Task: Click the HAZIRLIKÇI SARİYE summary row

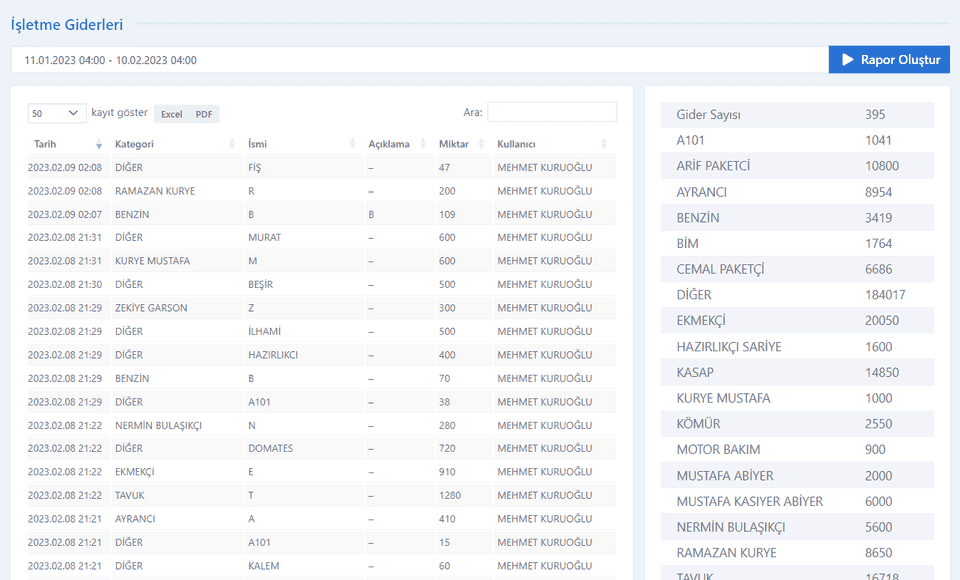Action: [797, 347]
